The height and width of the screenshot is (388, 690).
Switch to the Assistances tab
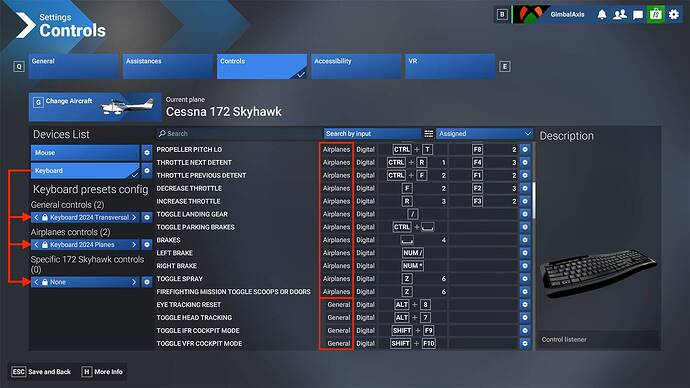click(168, 66)
